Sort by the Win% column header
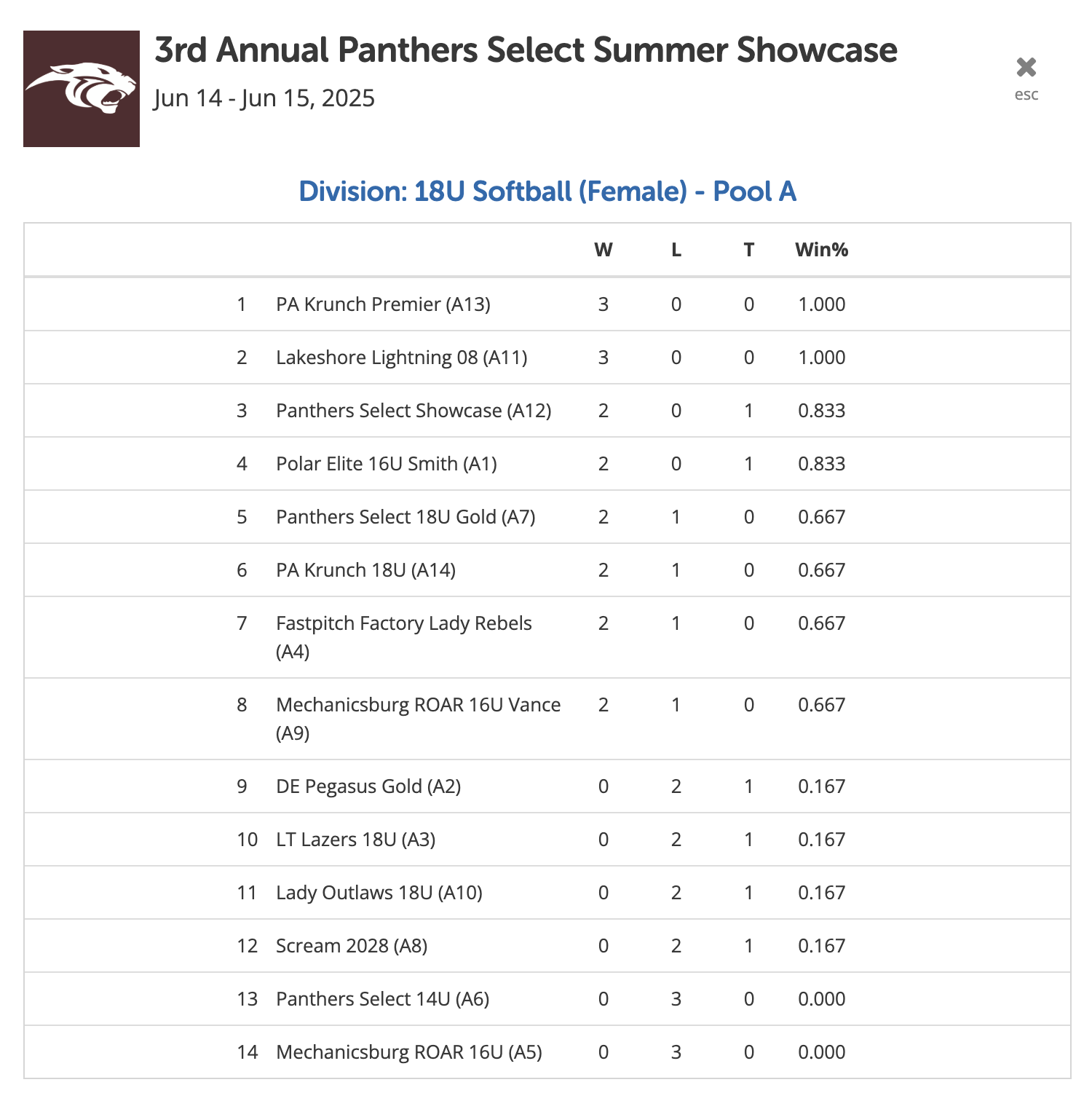 click(821, 250)
